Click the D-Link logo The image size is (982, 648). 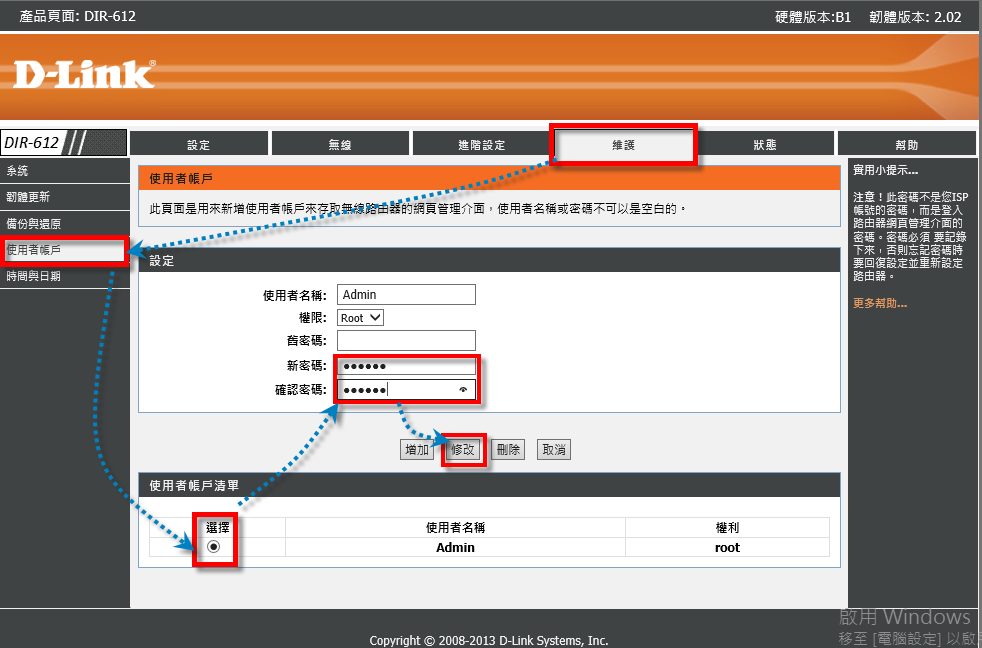point(84,74)
